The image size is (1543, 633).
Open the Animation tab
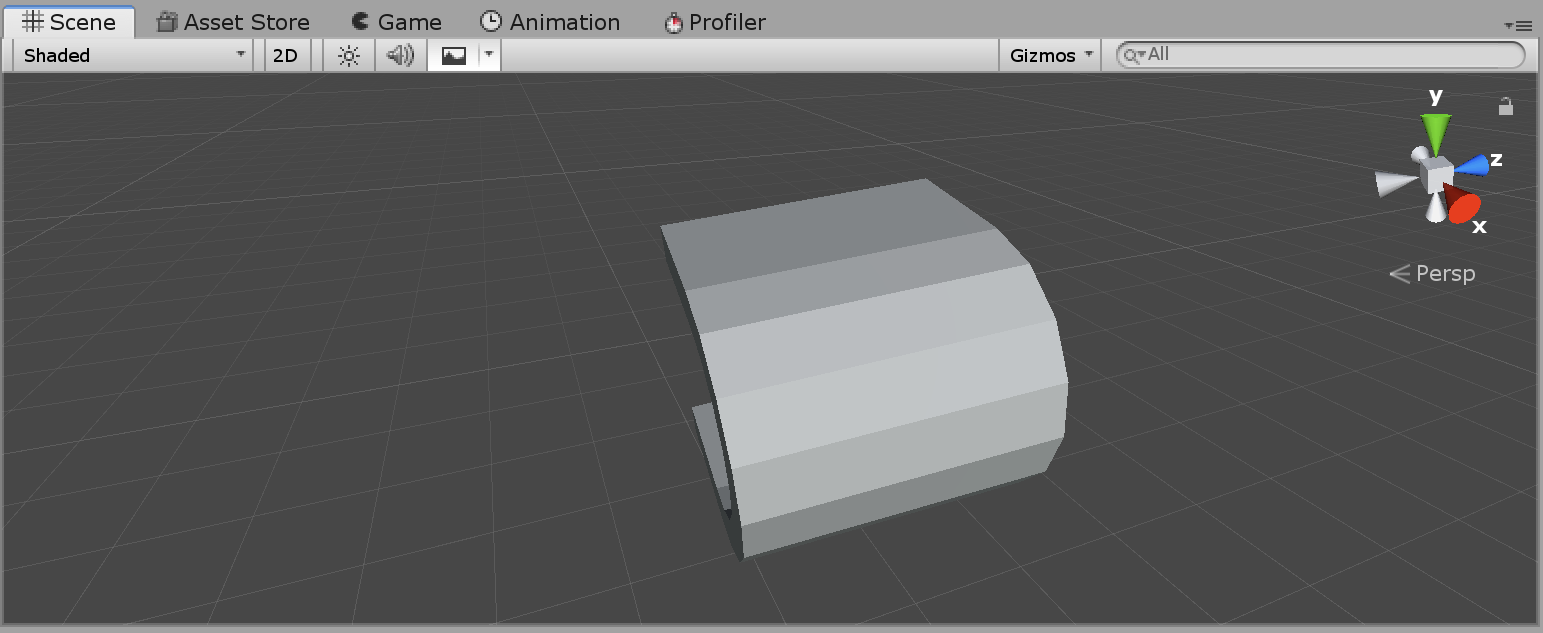point(551,20)
